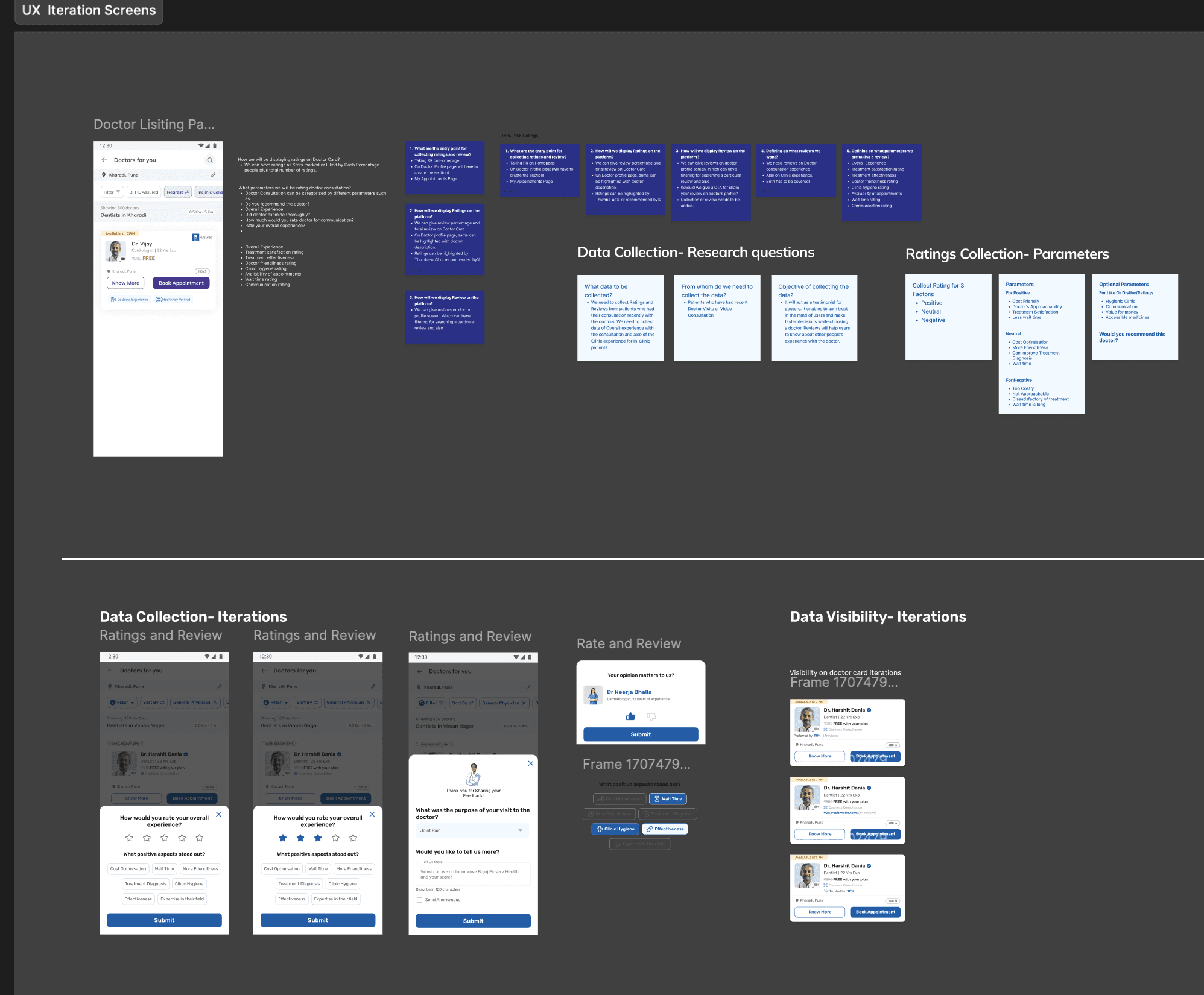Screen dimensions: 1204x995
Task: Close the rating sheet with three filled stars
Action: click(372, 814)
